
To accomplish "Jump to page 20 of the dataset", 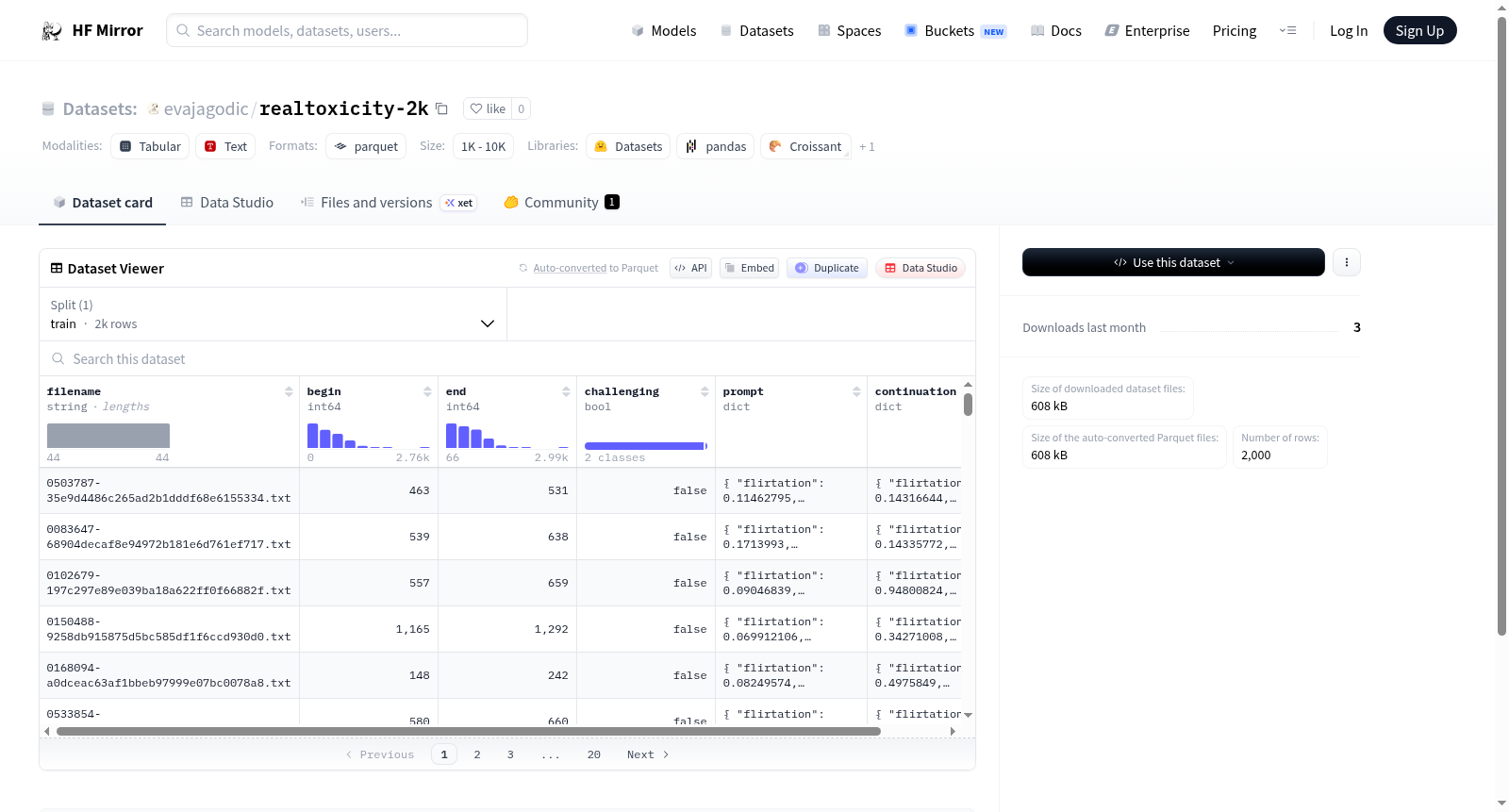I will pyautogui.click(x=594, y=754).
